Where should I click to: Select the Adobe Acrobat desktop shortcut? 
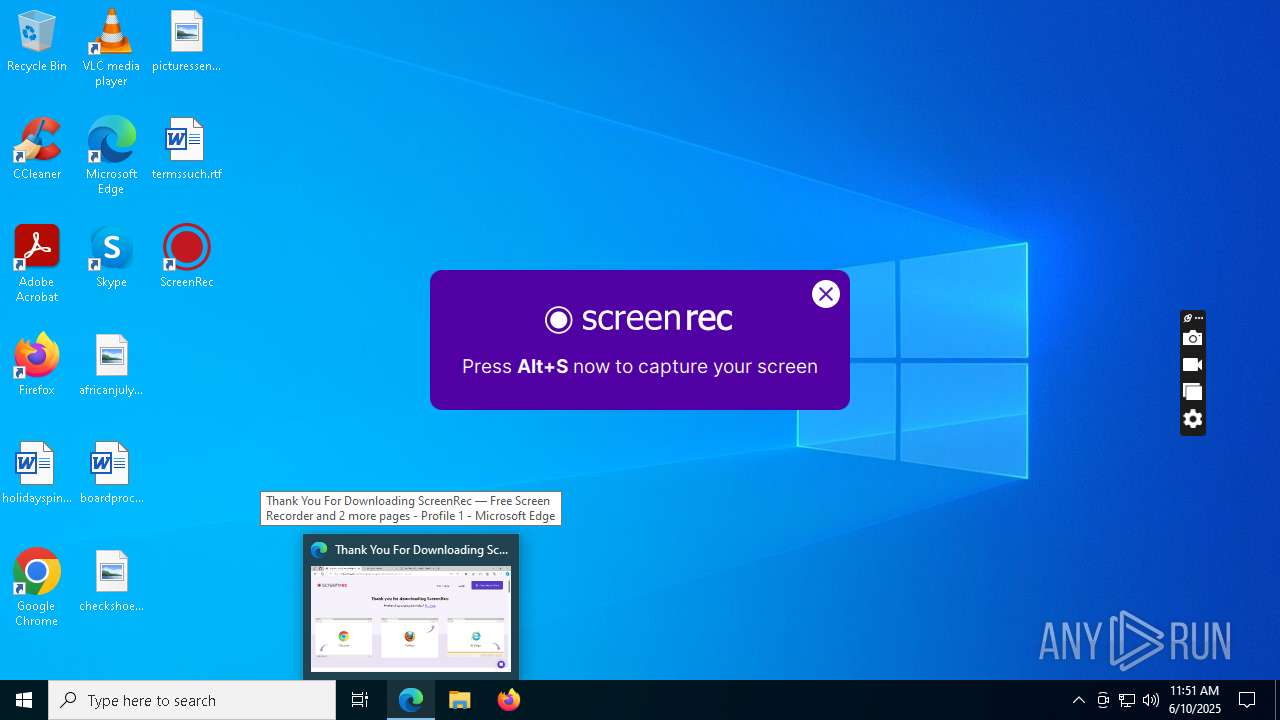[37, 264]
